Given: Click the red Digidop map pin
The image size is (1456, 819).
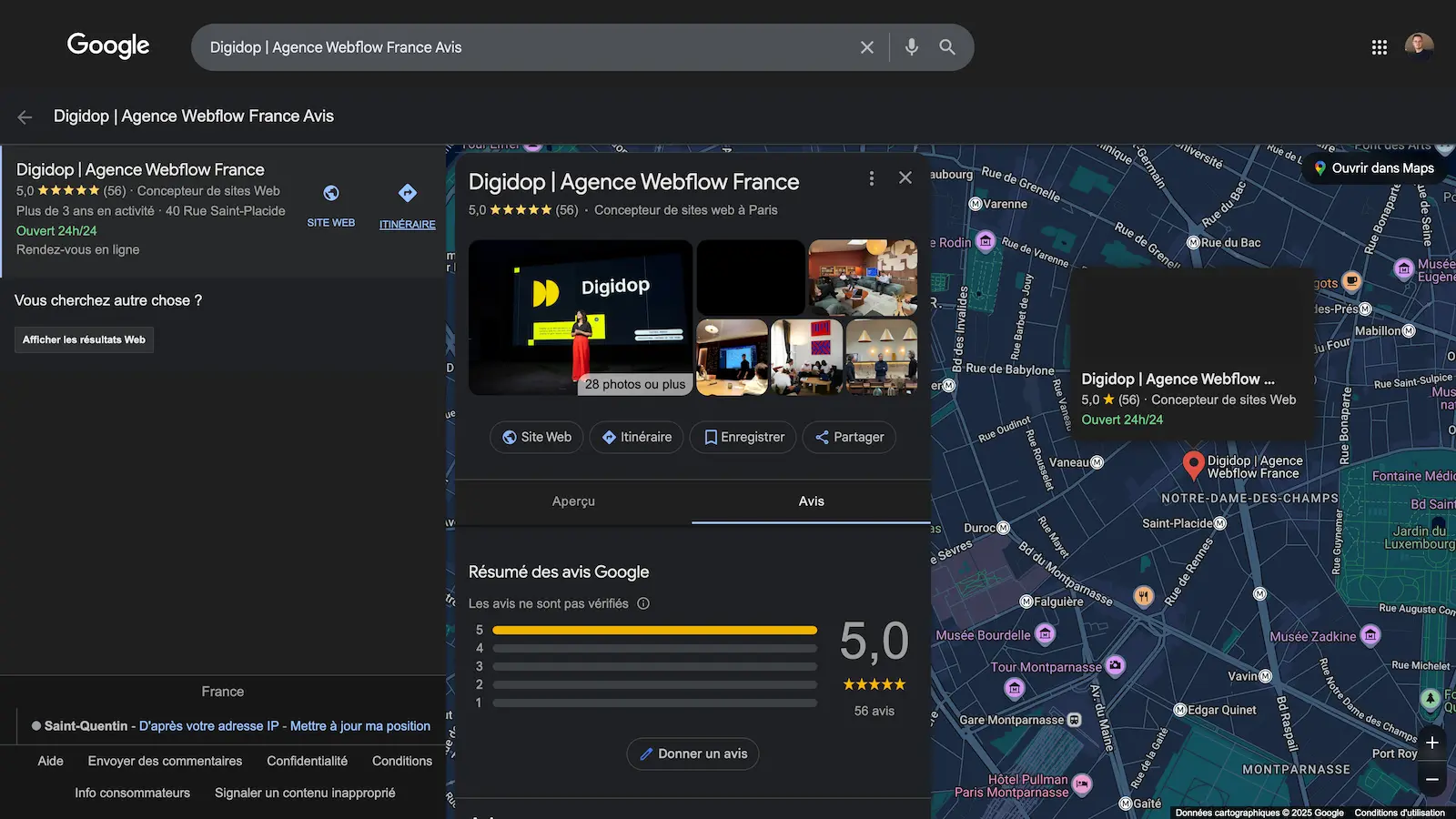Looking at the screenshot, I should [x=1193, y=465].
